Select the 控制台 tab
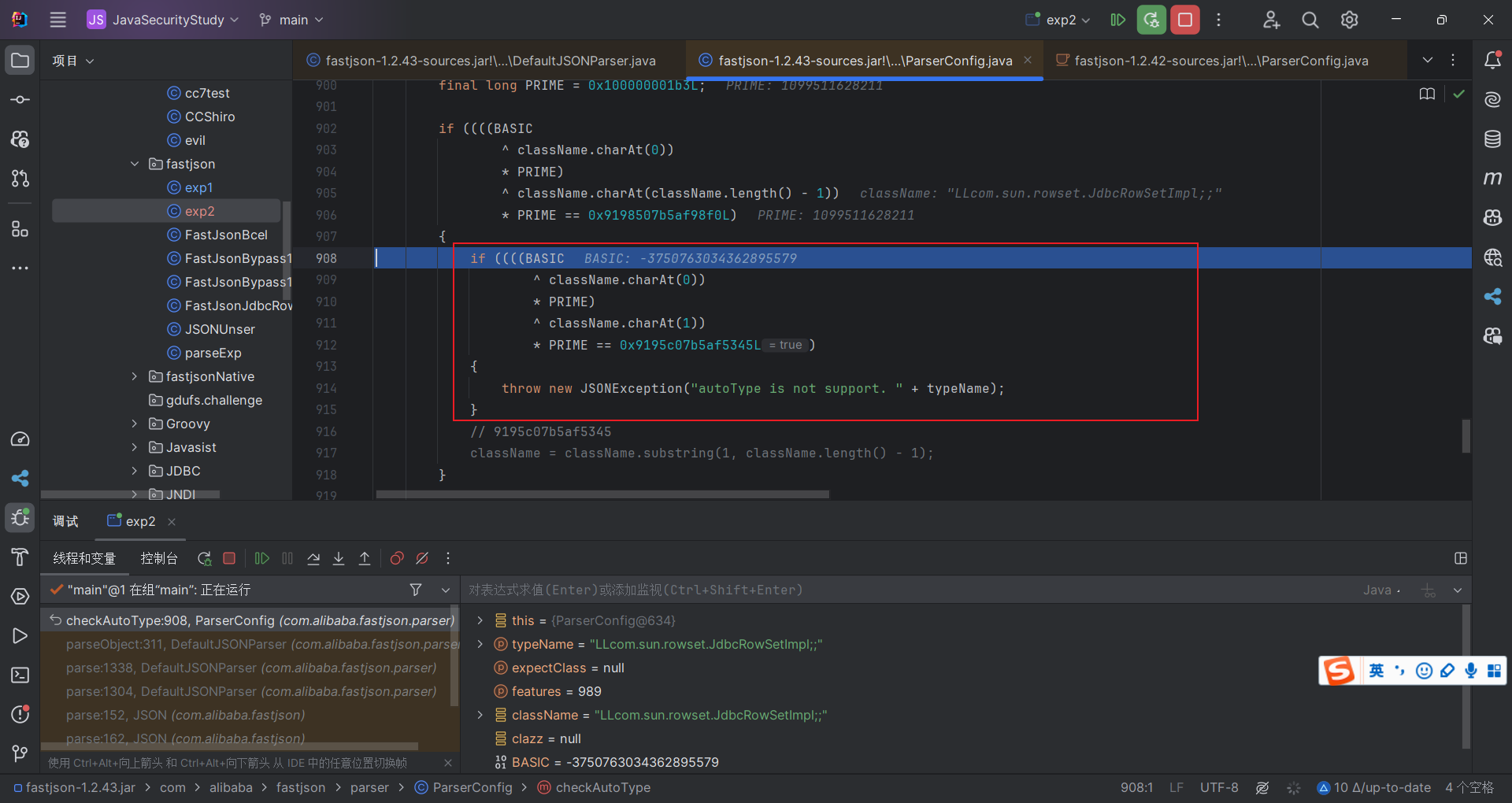 coord(159,558)
